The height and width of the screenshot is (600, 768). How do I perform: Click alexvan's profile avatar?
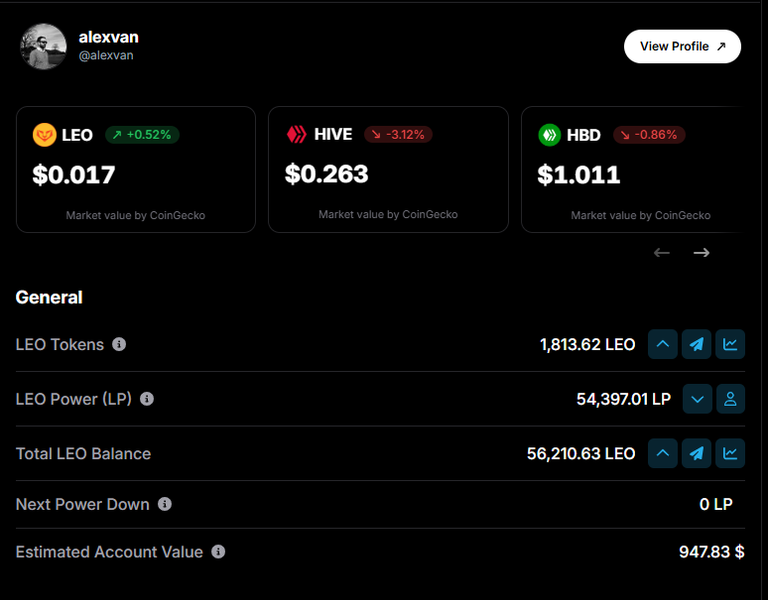(43, 47)
